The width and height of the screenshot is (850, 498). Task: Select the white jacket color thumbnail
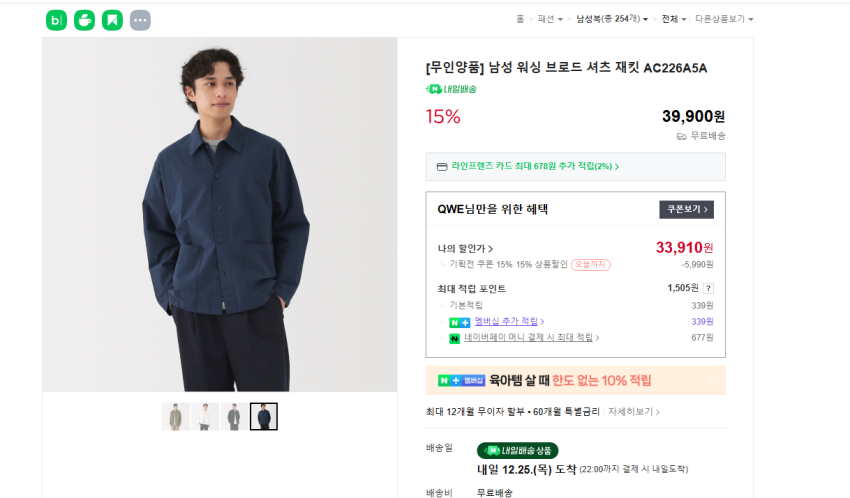205,416
